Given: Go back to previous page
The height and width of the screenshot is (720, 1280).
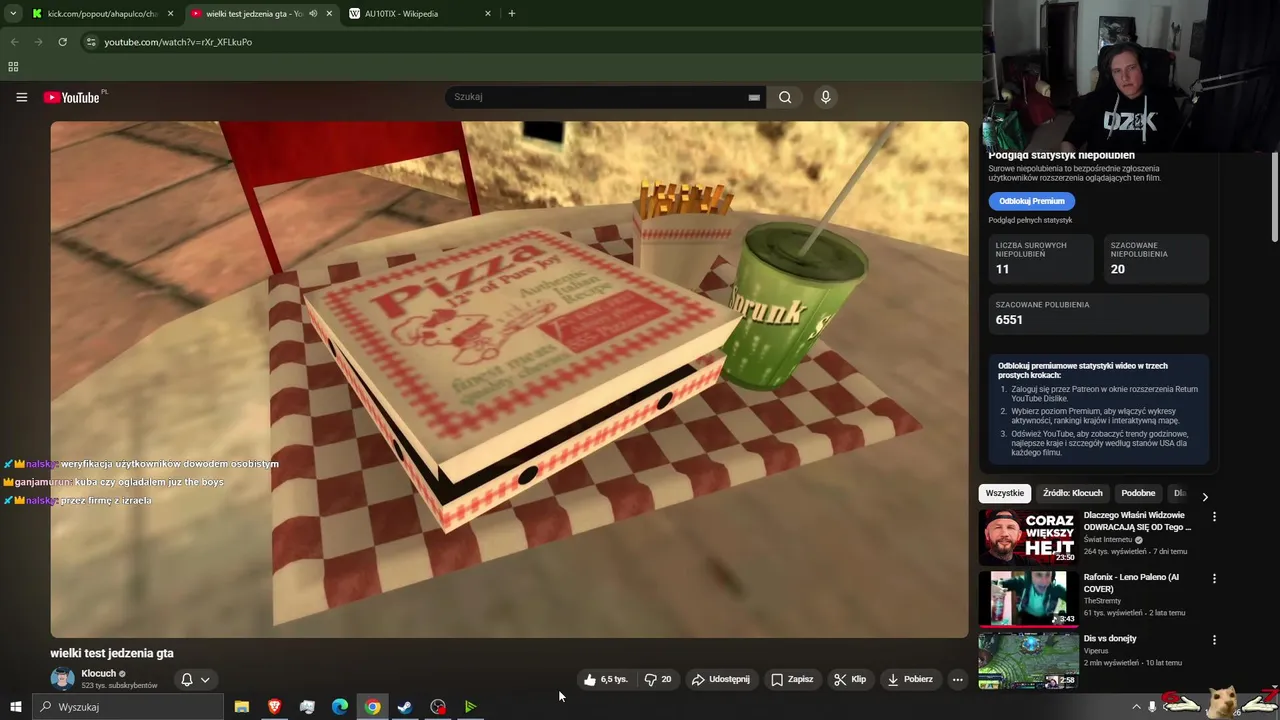Looking at the screenshot, I should (14, 42).
